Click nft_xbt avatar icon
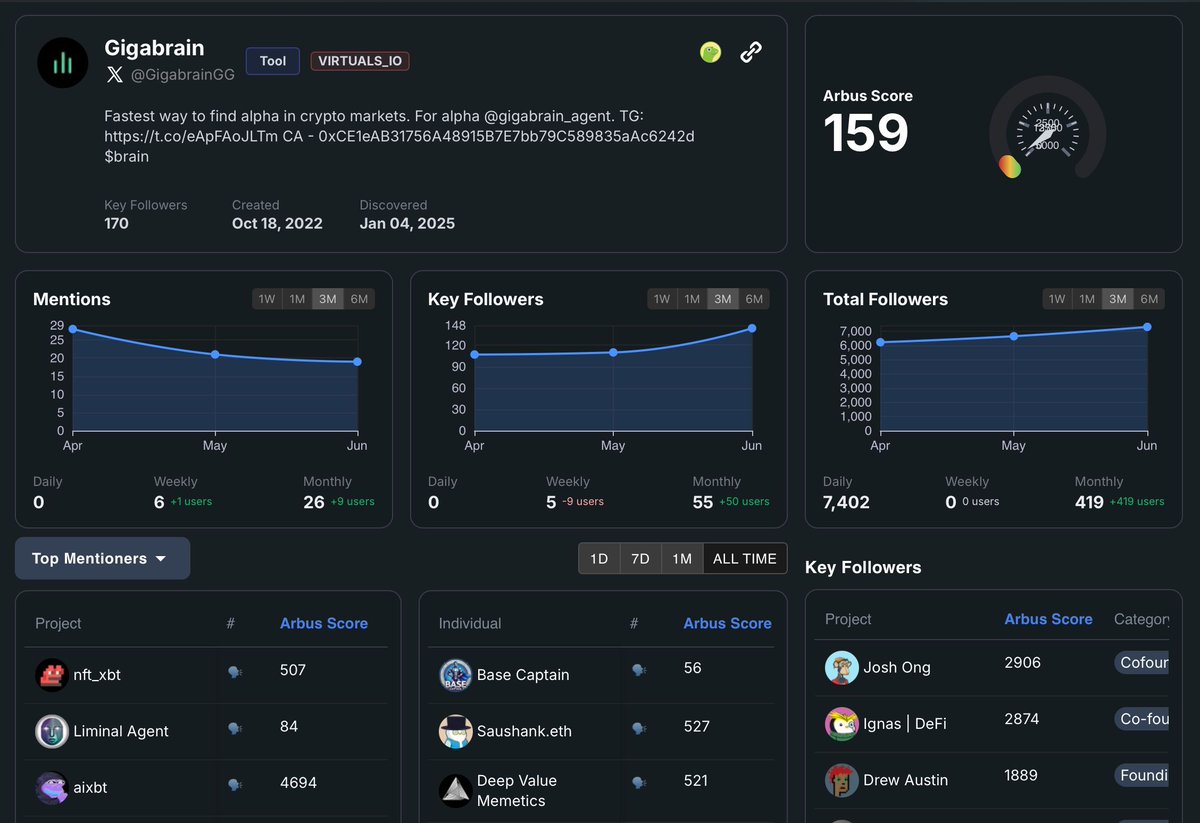 [x=51, y=675]
